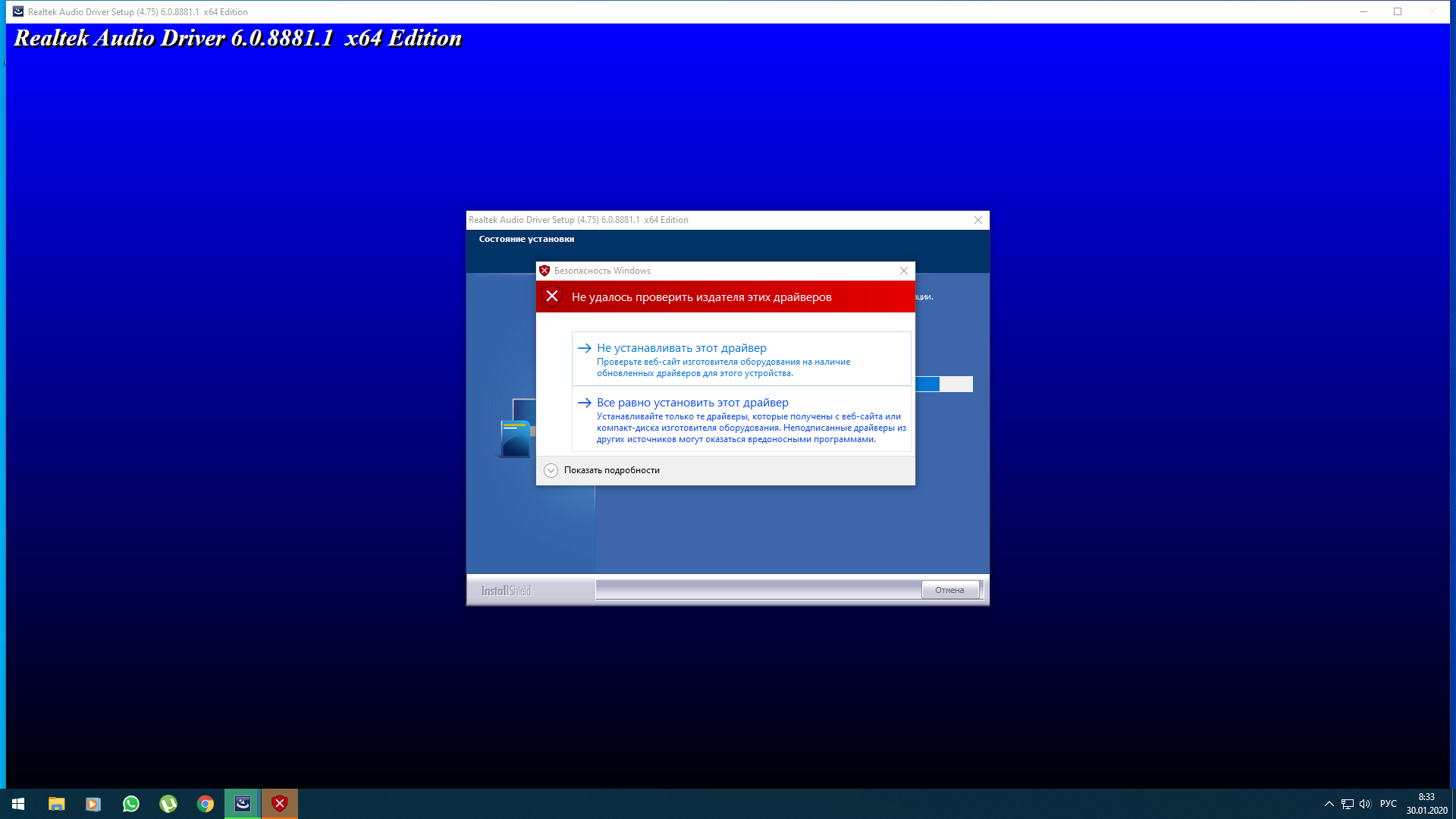1456x819 pixels.
Task: Open network status tray icon
Action: [1347, 804]
